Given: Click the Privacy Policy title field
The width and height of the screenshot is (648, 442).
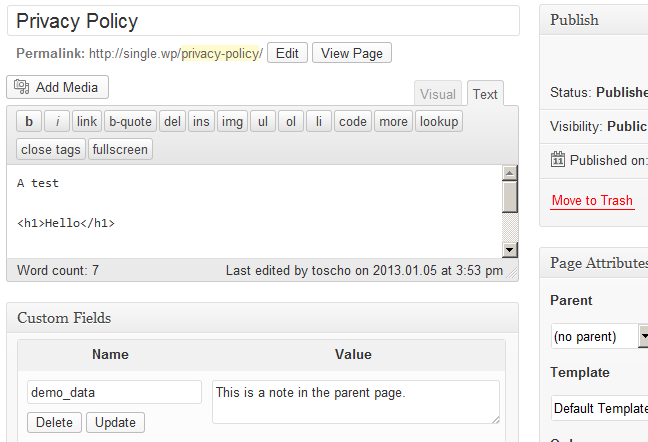Looking at the screenshot, I should pos(263,21).
